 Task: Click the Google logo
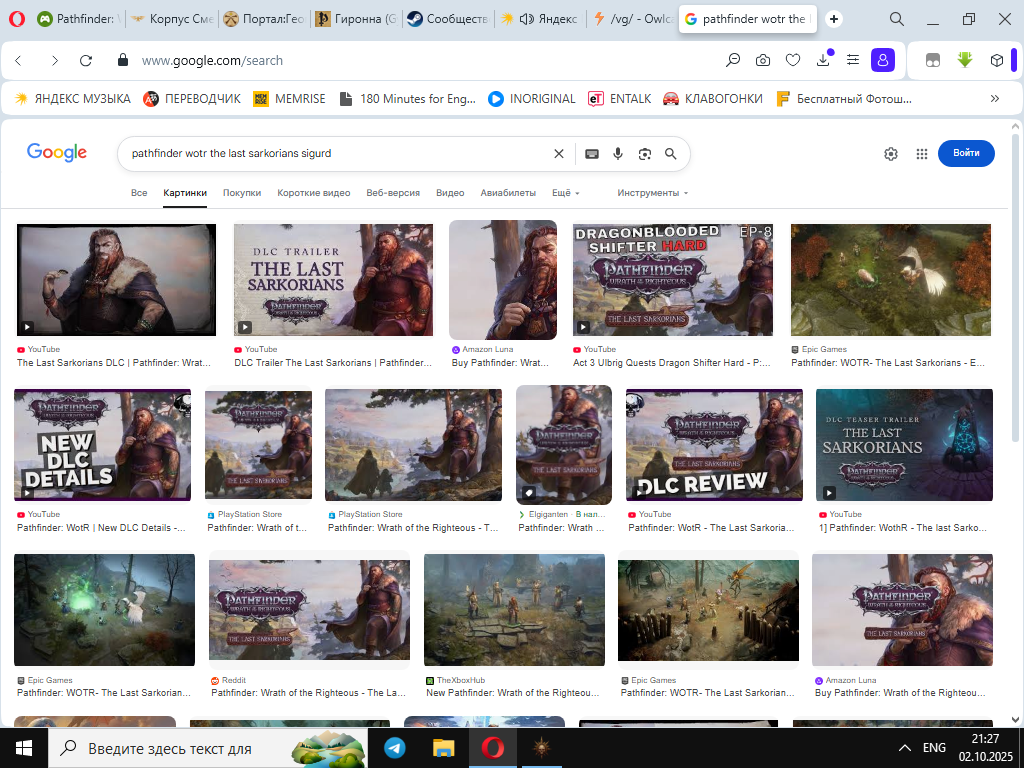pos(57,152)
